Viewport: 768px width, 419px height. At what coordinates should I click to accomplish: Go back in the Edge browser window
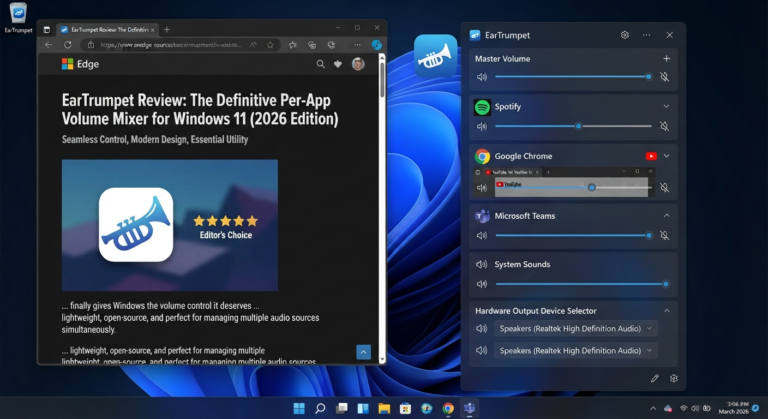tap(48, 45)
